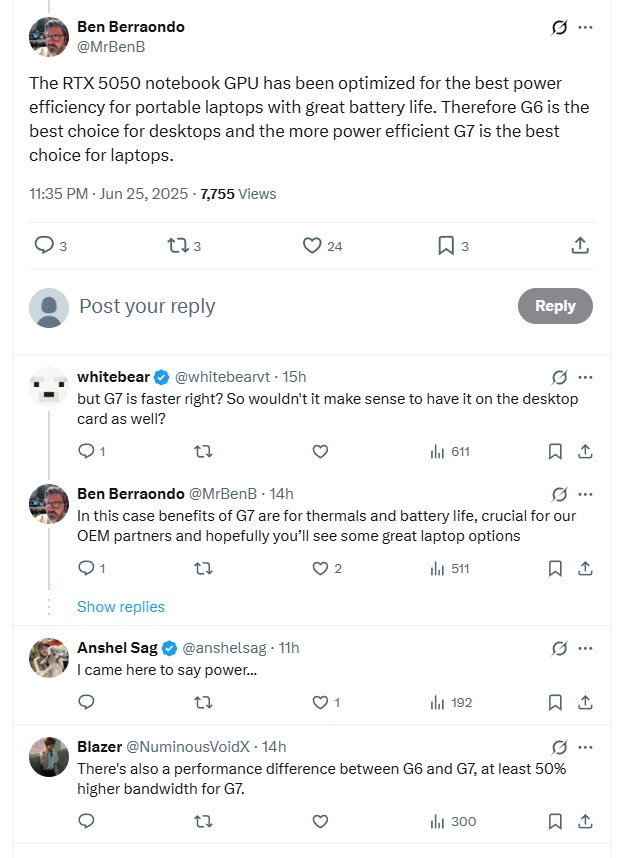625x858 pixels.
Task: Like whitebear's reply
Action: coord(320,452)
